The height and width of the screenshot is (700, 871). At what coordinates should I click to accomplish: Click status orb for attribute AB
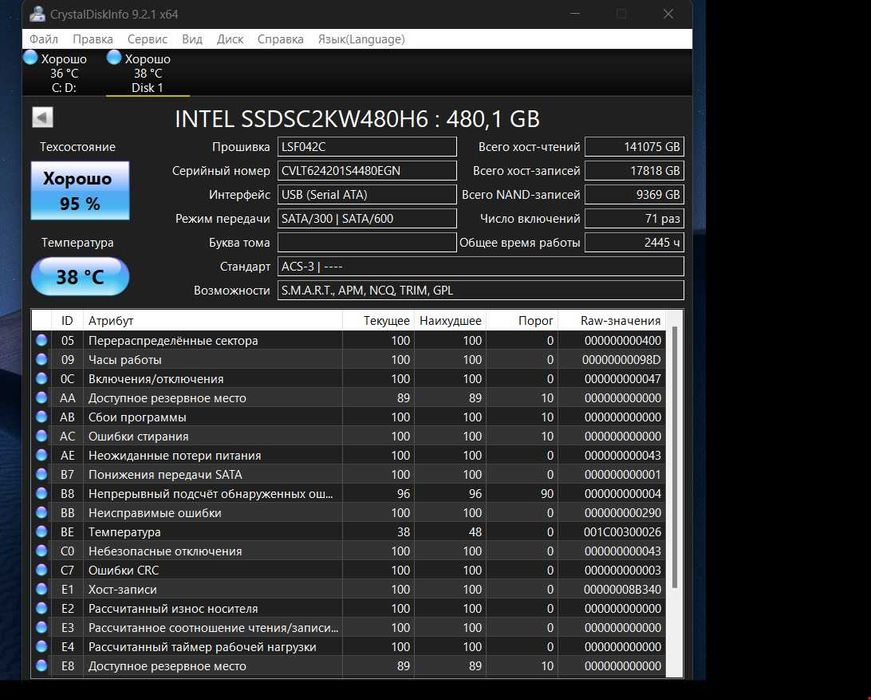(x=42, y=417)
